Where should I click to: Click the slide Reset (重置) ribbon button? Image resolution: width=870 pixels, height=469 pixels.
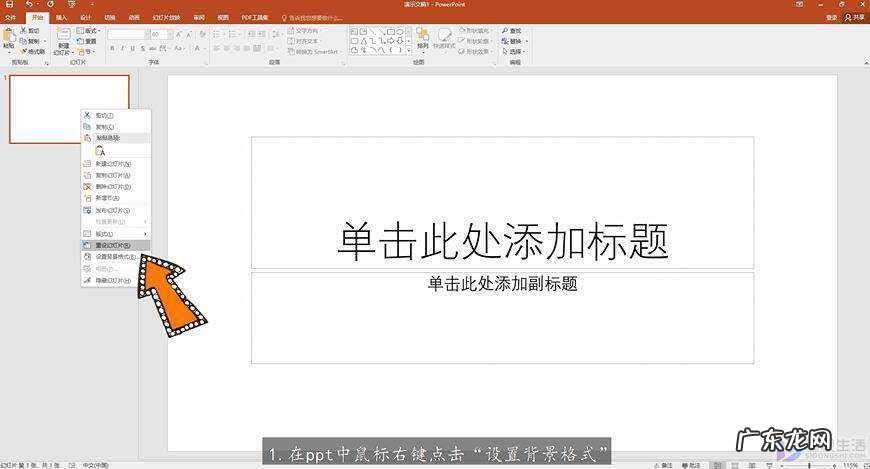point(87,41)
